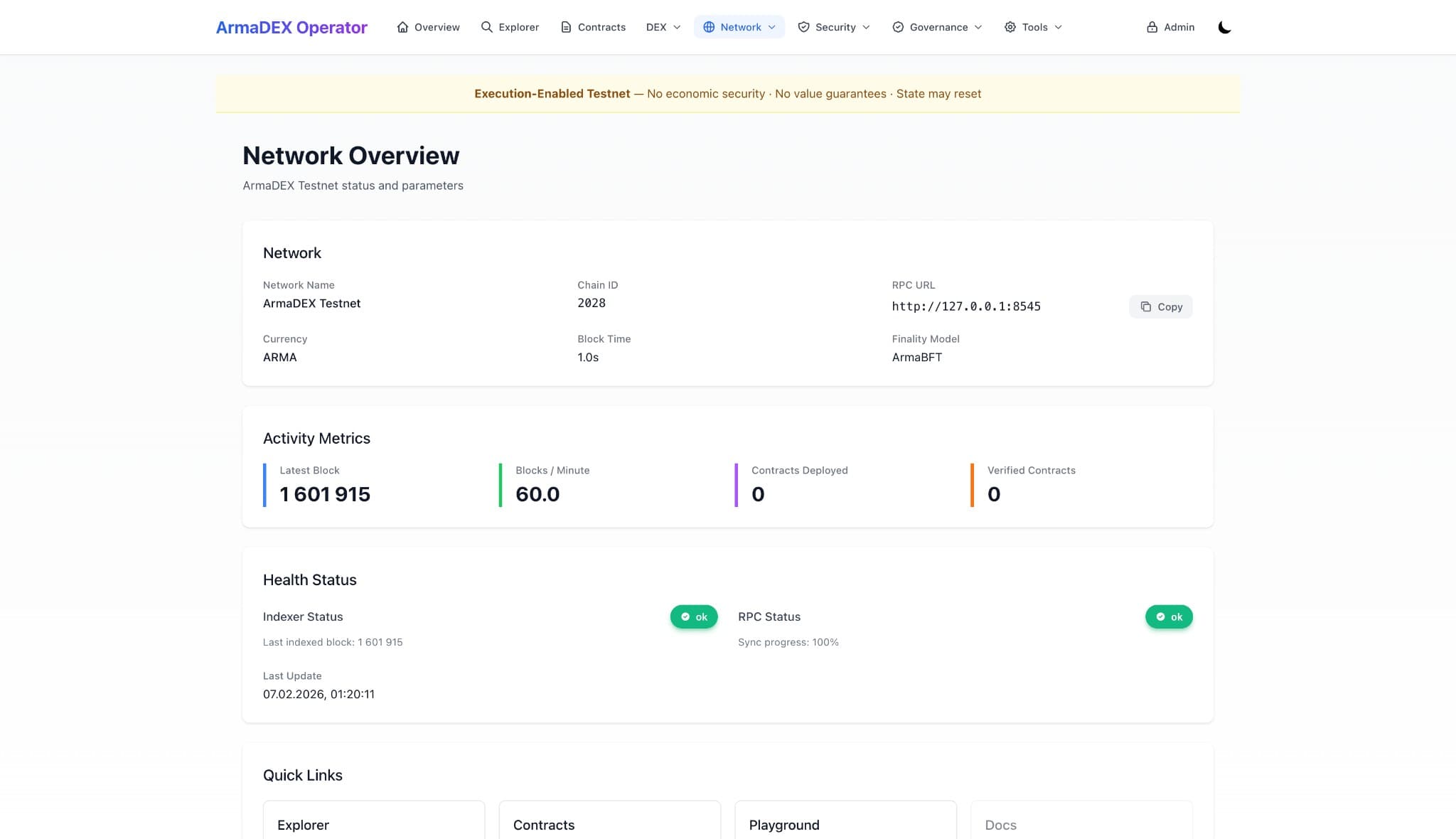The image size is (1456, 839).
Task: Toggle dark mode with the moon icon
Action: tap(1225, 27)
